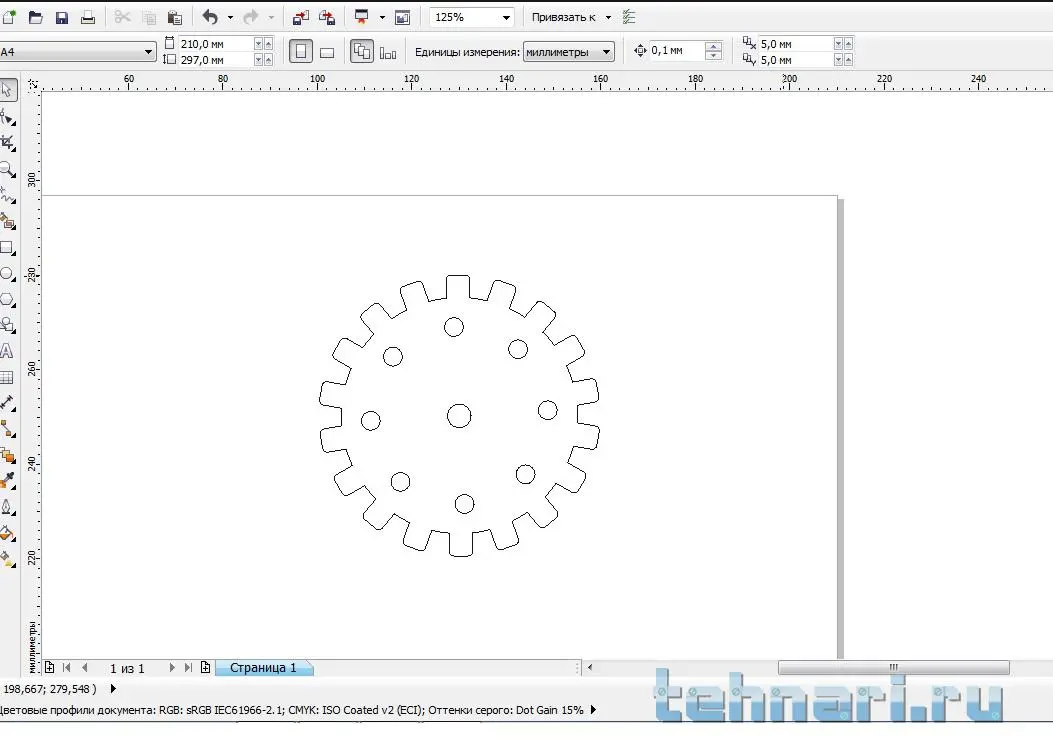The image size is (1053, 755).
Task: Increase page width with up arrow
Action: click(x=269, y=44)
